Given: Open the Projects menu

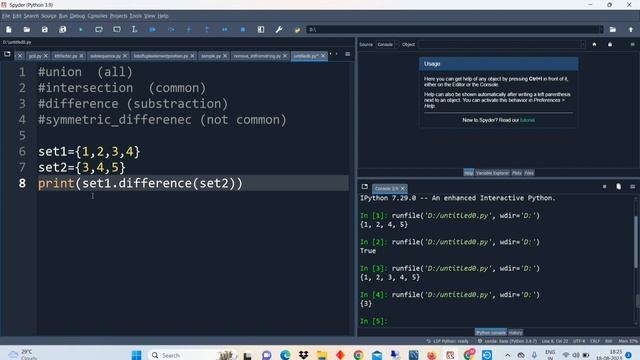Looking at the screenshot, I should [x=118, y=16].
